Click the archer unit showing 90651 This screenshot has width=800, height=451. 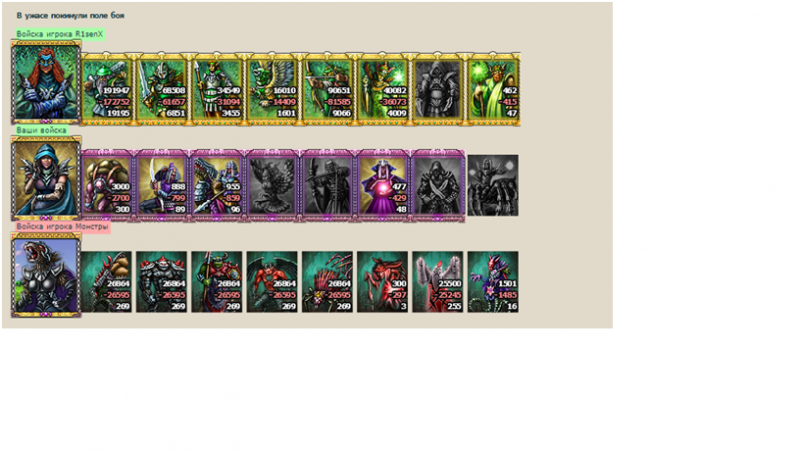(327, 89)
